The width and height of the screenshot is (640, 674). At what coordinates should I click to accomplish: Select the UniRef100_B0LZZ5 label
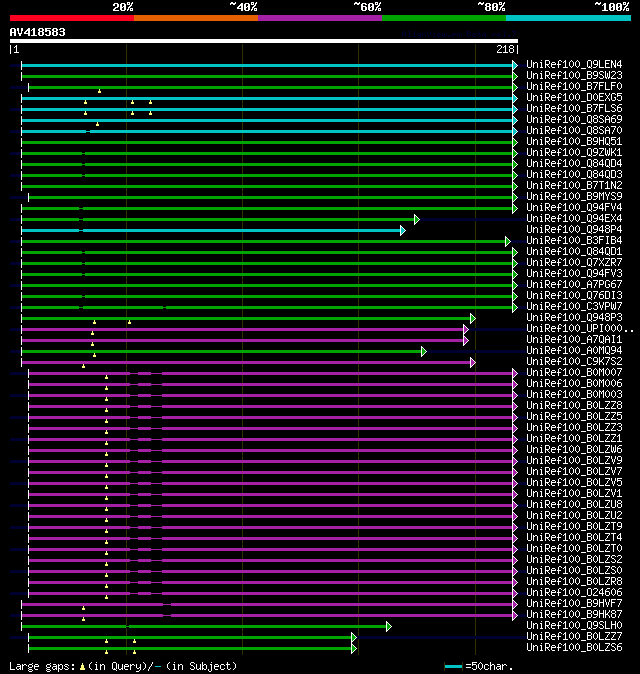pos(574,417)
